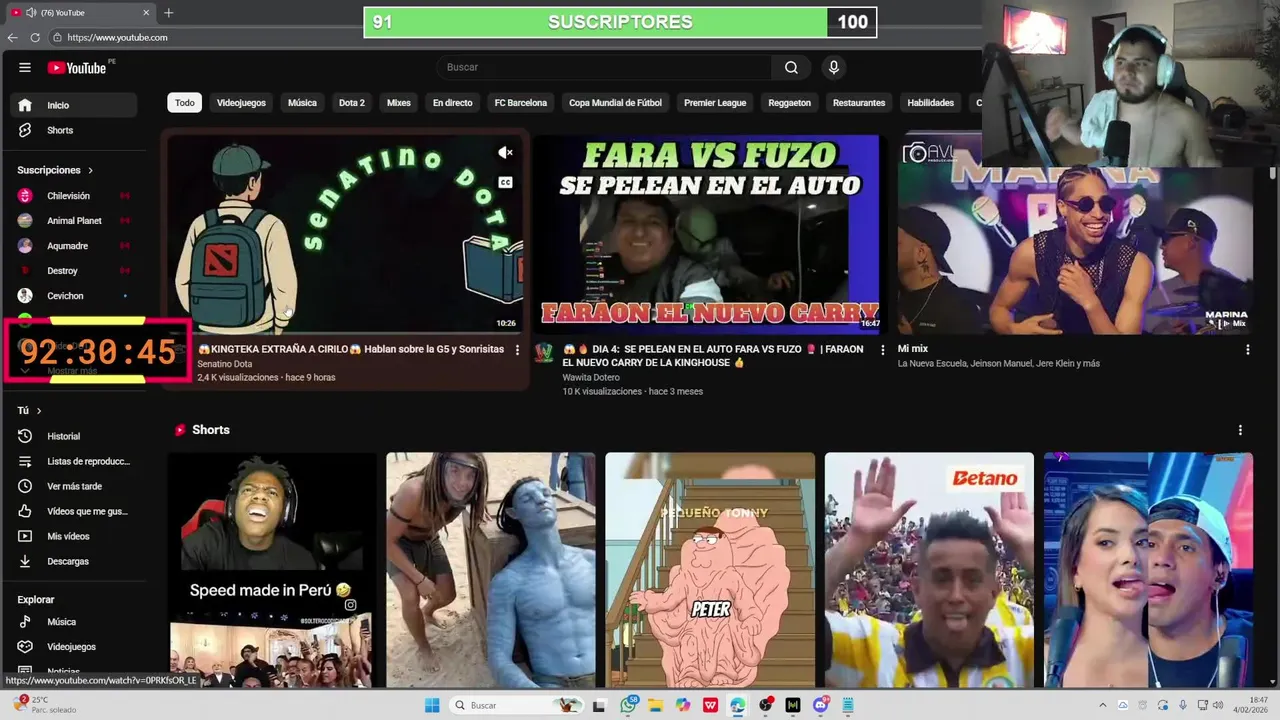Expand the Tú section

click(x=30, y=411)
